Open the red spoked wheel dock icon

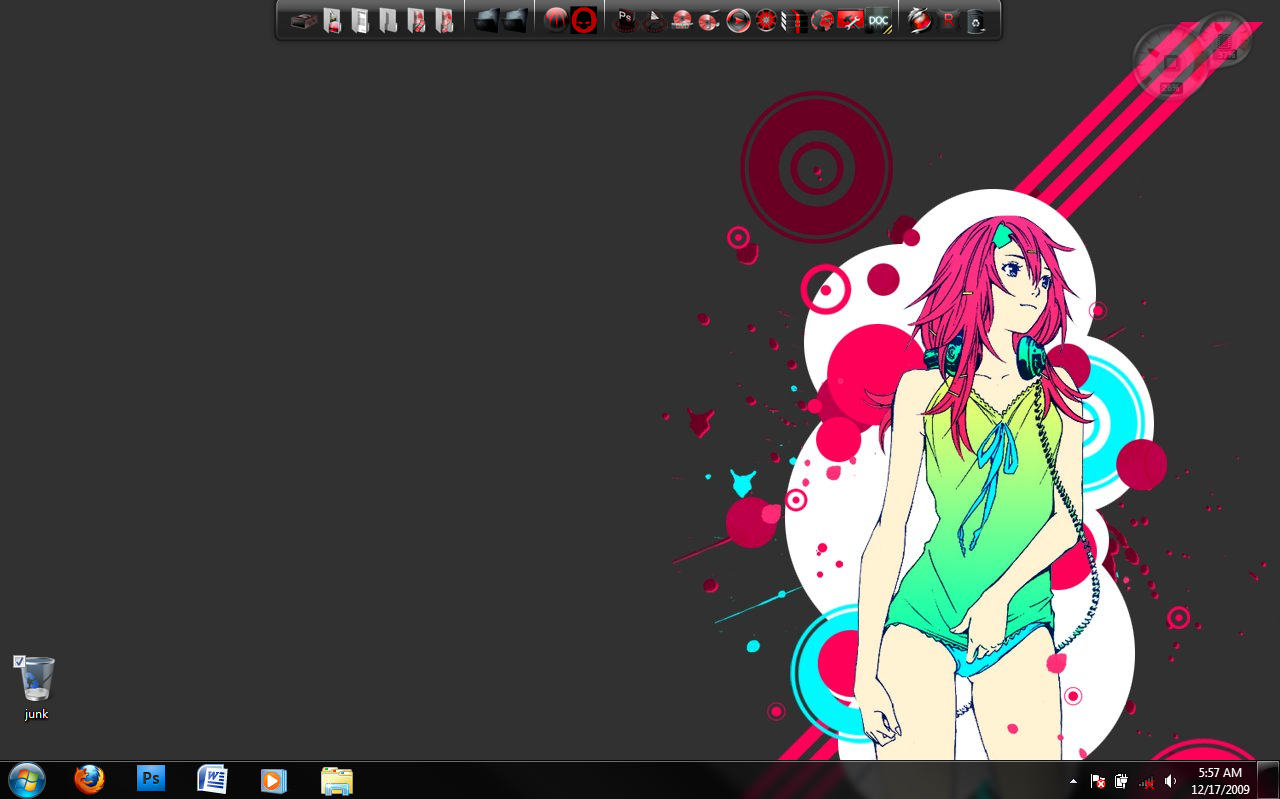(766, 20)
